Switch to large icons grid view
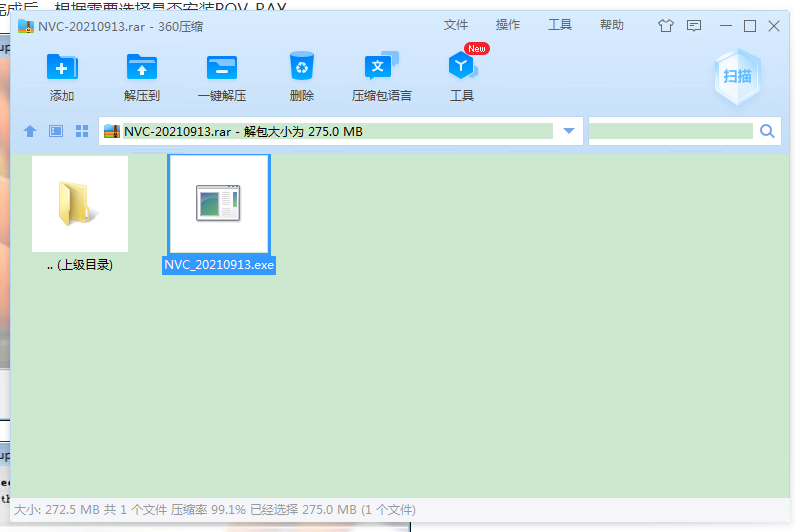Screen dimensions: 800x532 click(82, 131)
